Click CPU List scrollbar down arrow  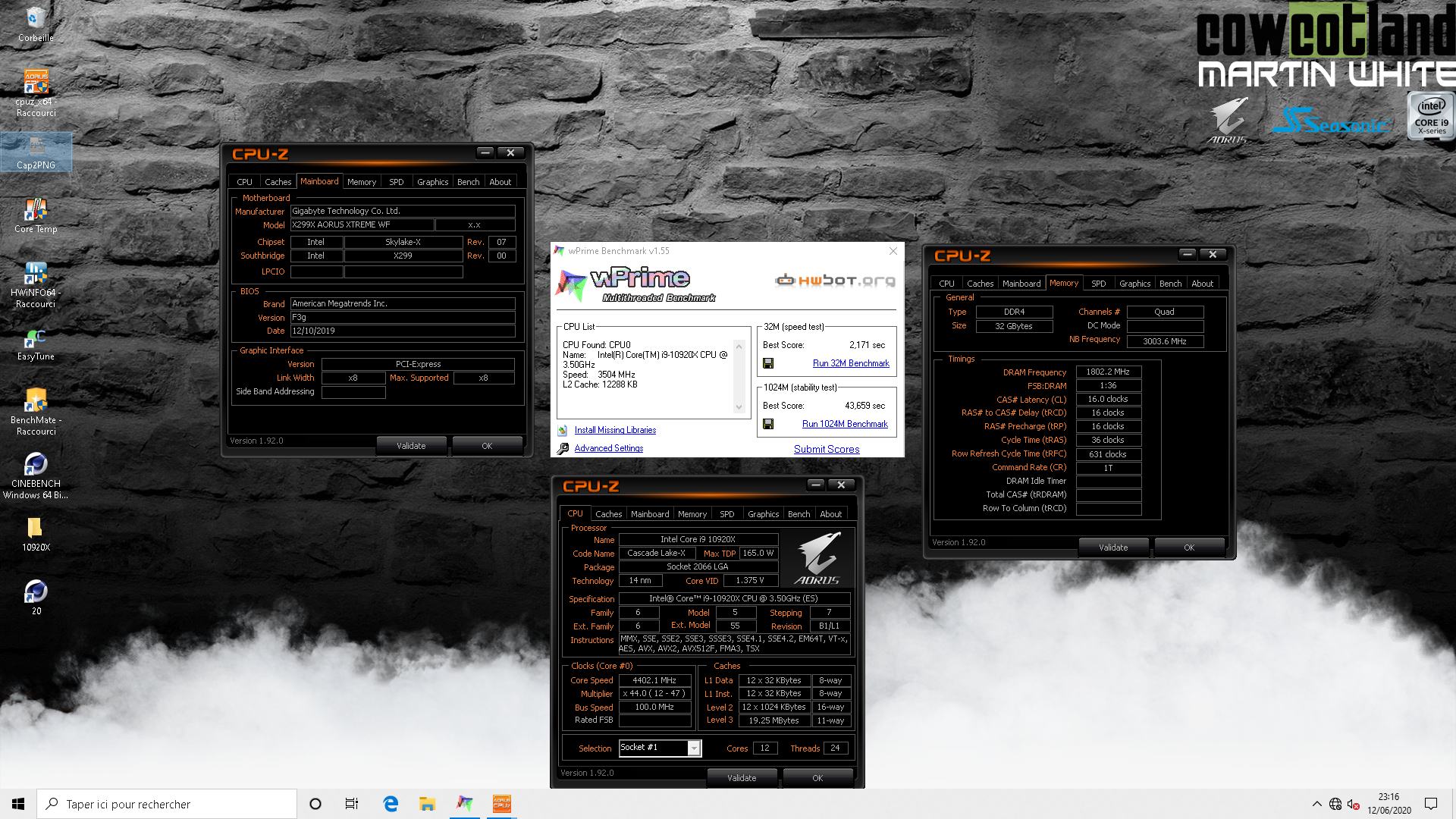[739, 407]
